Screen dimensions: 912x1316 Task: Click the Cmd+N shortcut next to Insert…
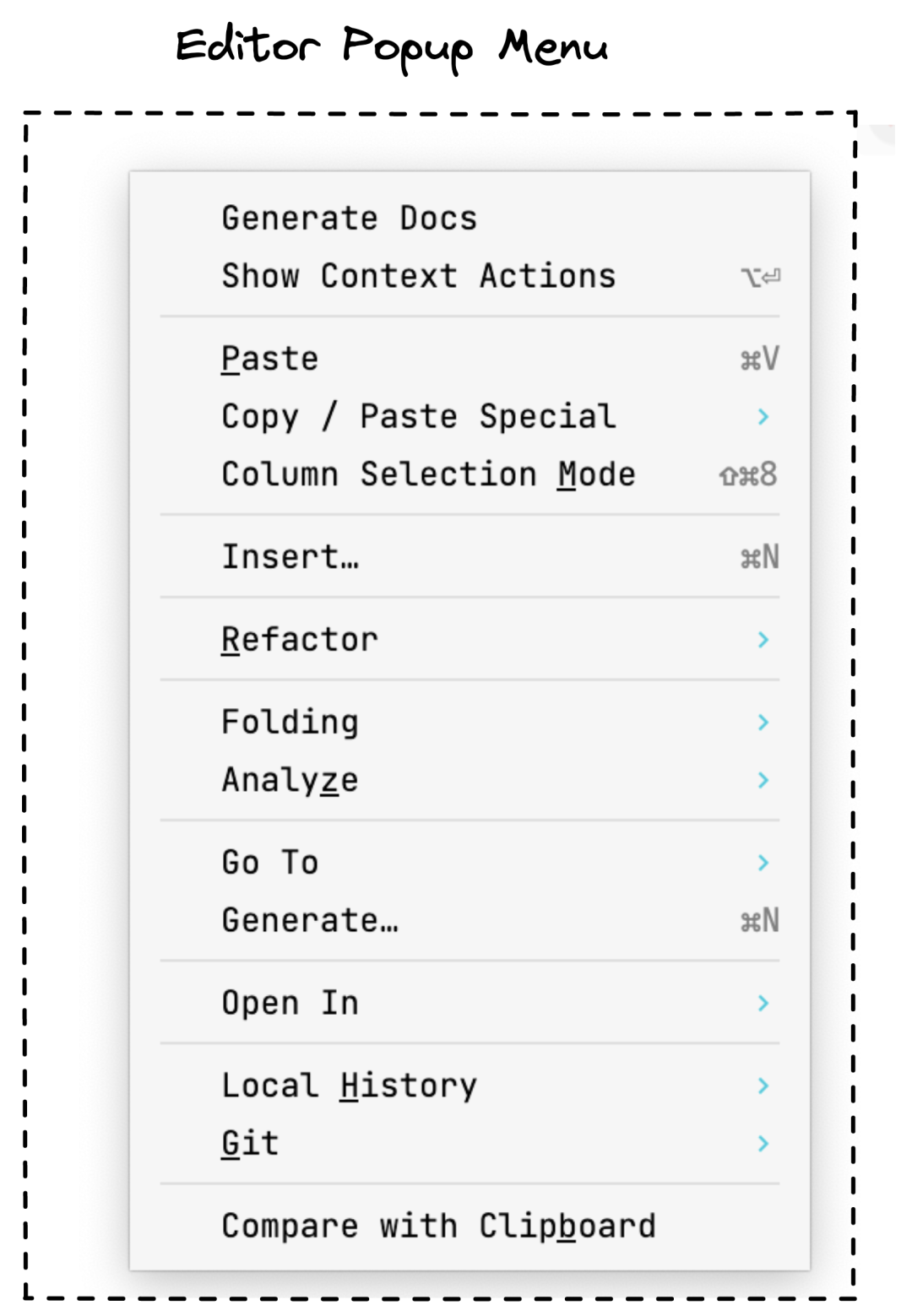pyautogui.click(x=758, y=555)
